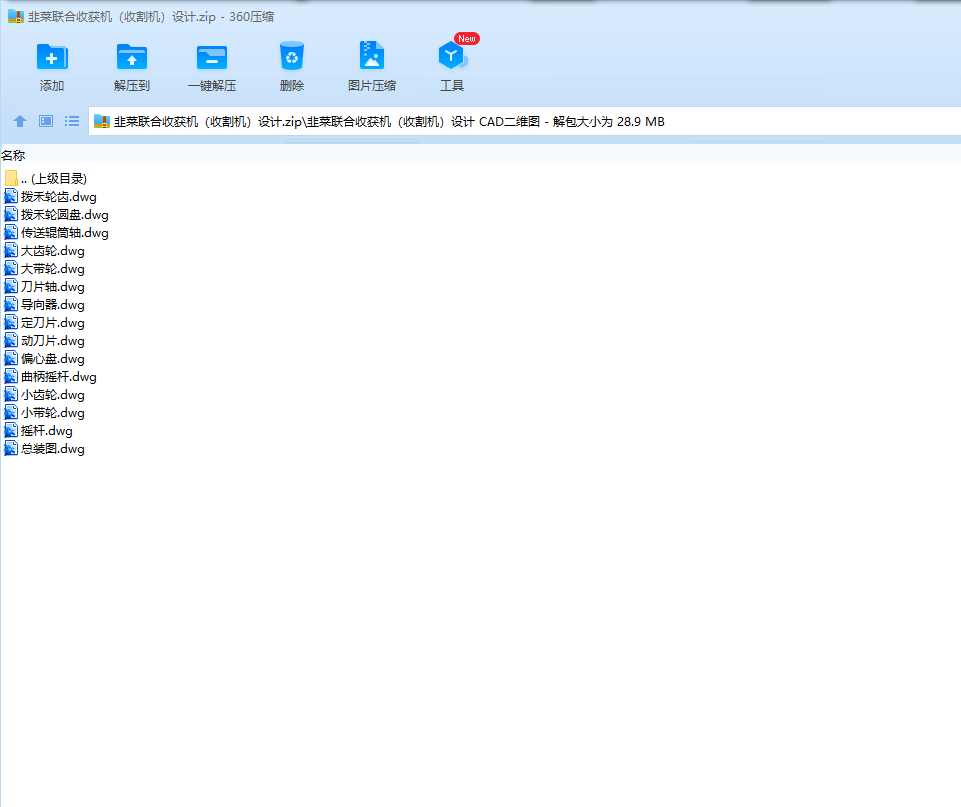961x807 pixels.
Task: Click the dwg file icon beside 摇杆.dwg
Action: [11, 431]
